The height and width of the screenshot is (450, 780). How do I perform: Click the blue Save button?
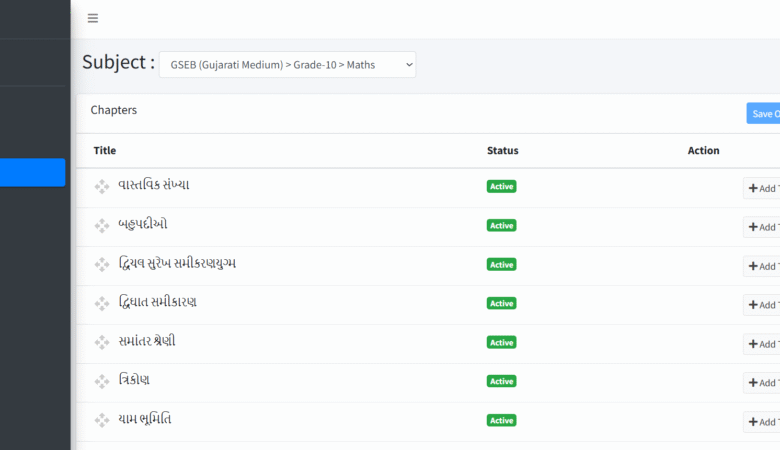coord(763,113)
